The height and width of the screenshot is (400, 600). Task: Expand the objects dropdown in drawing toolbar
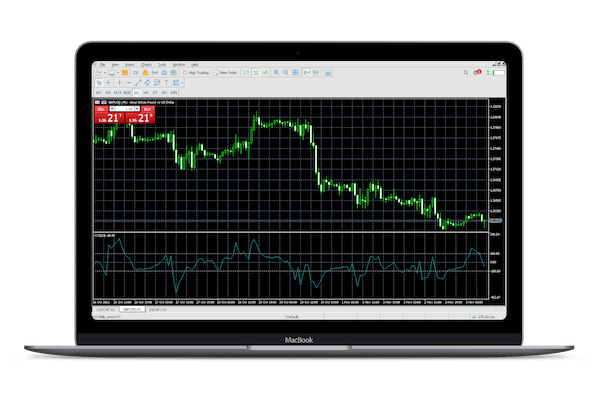click(182, 82)
